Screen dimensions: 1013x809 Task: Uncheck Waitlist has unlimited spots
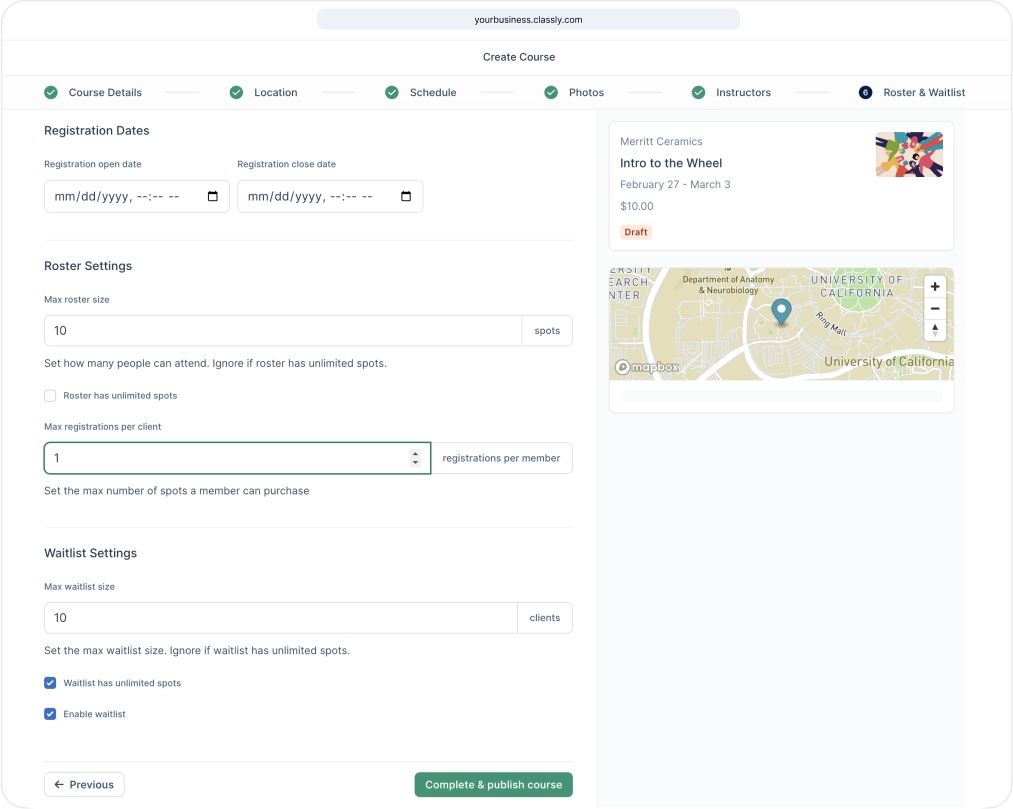click(50, 682)
